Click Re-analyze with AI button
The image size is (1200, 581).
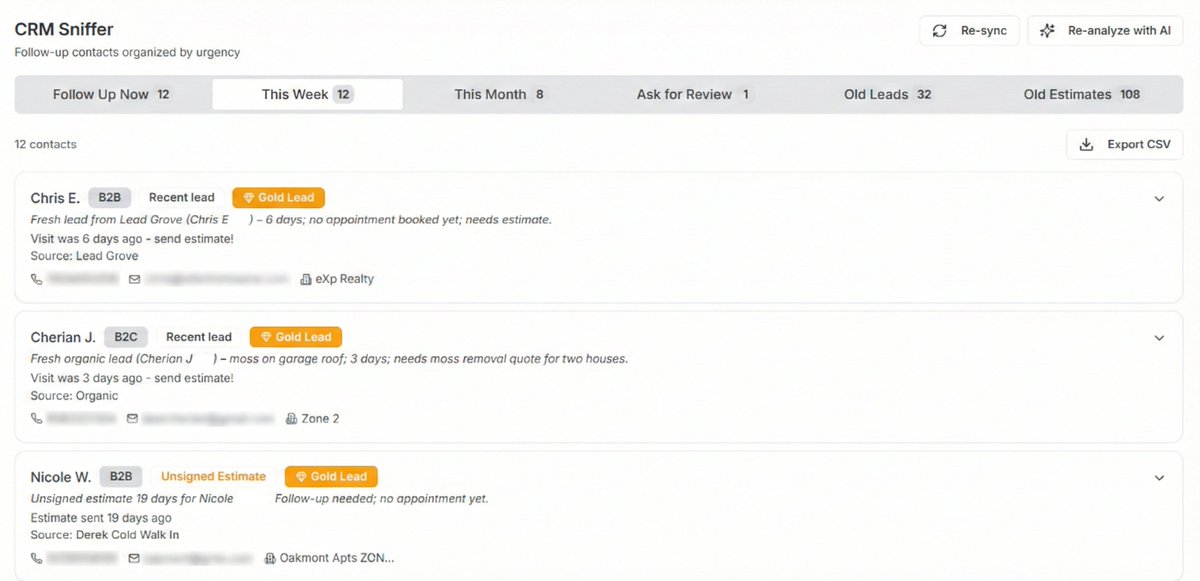pyautogui.click(x=1105, y=31)
